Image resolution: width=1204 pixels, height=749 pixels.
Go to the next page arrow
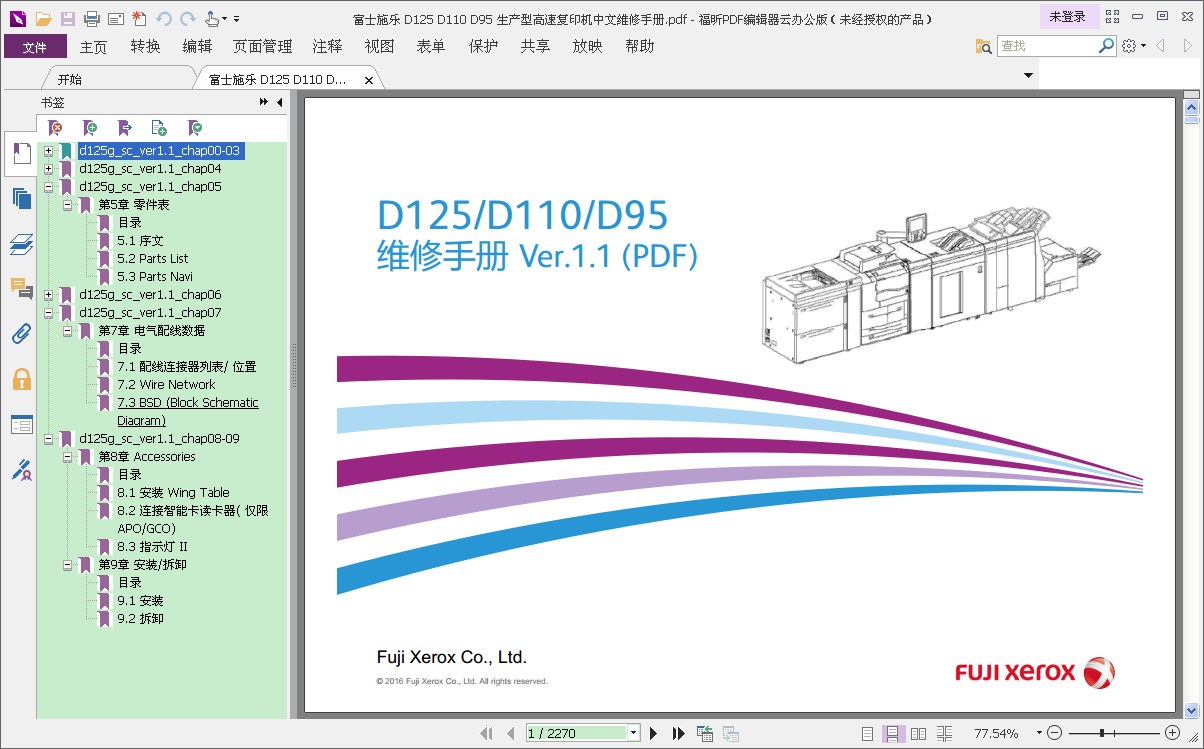pyautogui.click(x=654, y=733)
